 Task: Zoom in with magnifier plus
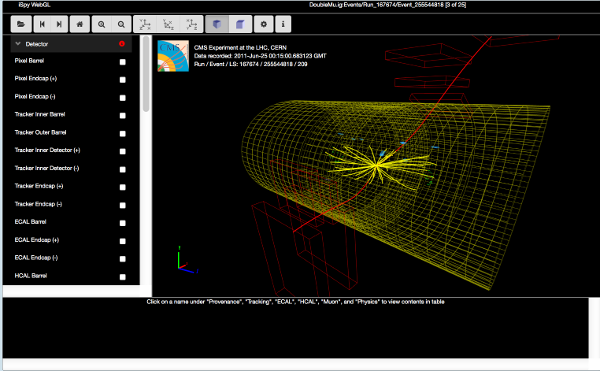point(101,24)
